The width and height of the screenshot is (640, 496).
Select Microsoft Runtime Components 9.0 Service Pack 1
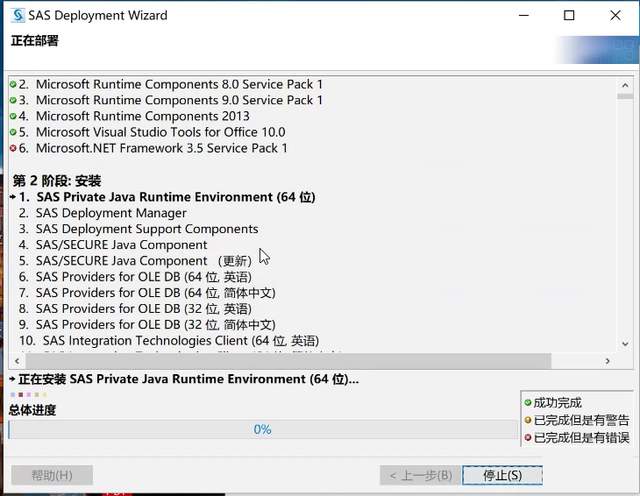[x=180, y=100]
